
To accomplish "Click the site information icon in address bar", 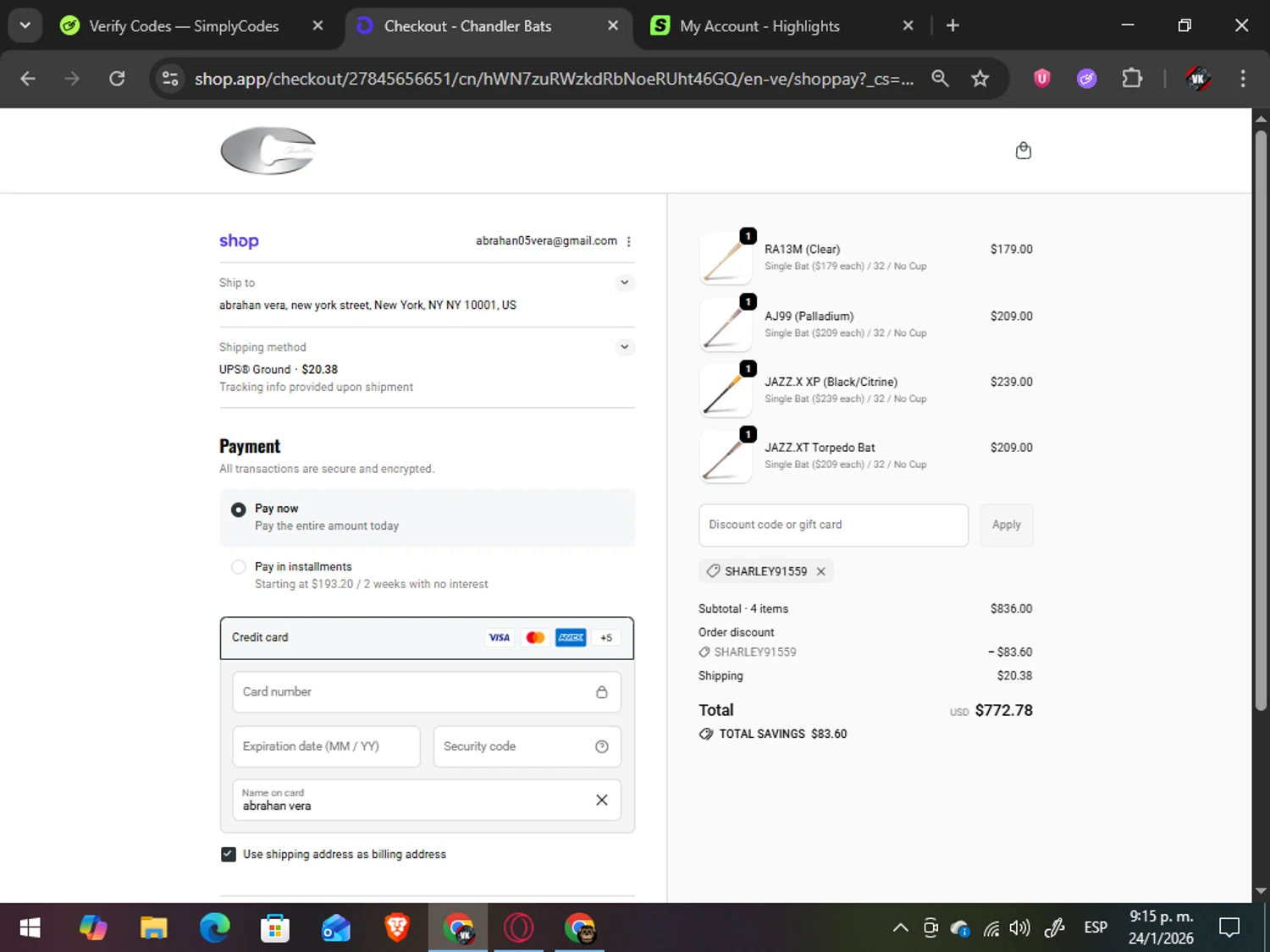I will click(170, 79).
